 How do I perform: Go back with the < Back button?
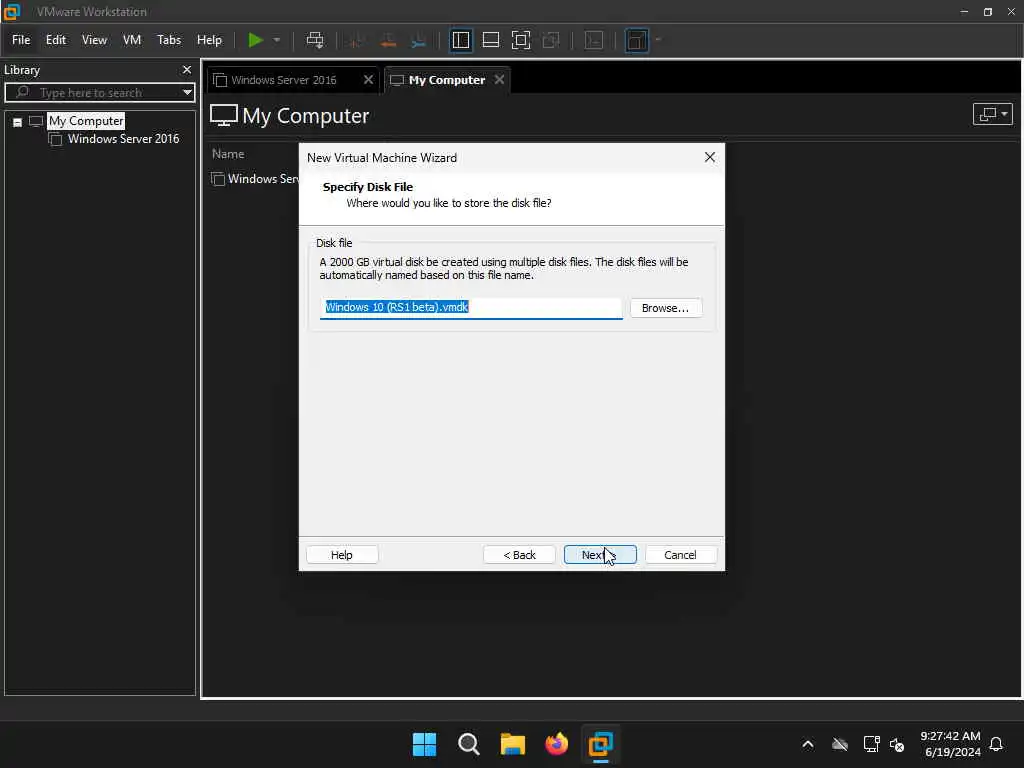click(x=519, y=555)
